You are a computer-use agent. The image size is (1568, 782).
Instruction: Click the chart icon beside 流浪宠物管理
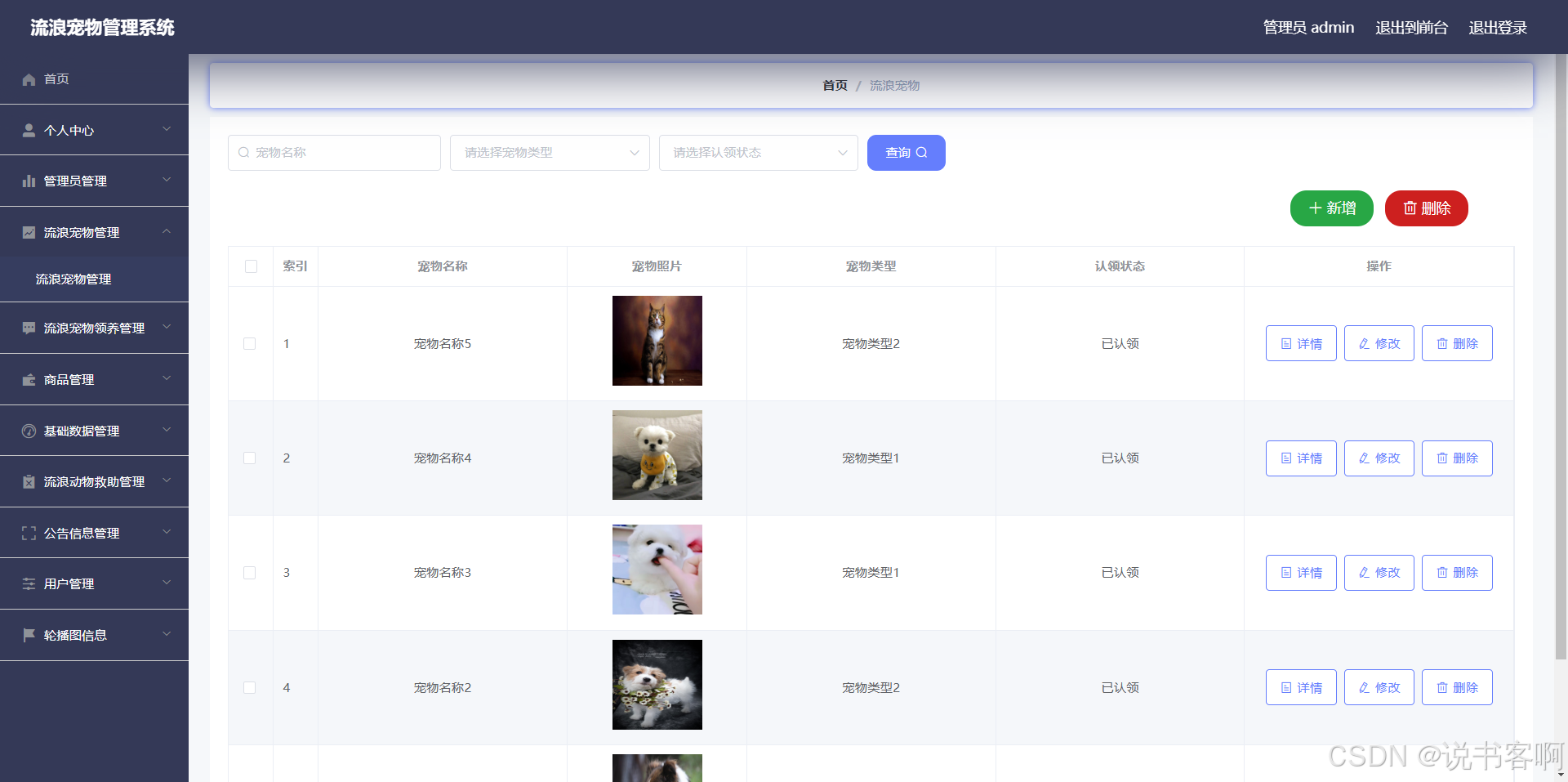click(x=29, y=232)
